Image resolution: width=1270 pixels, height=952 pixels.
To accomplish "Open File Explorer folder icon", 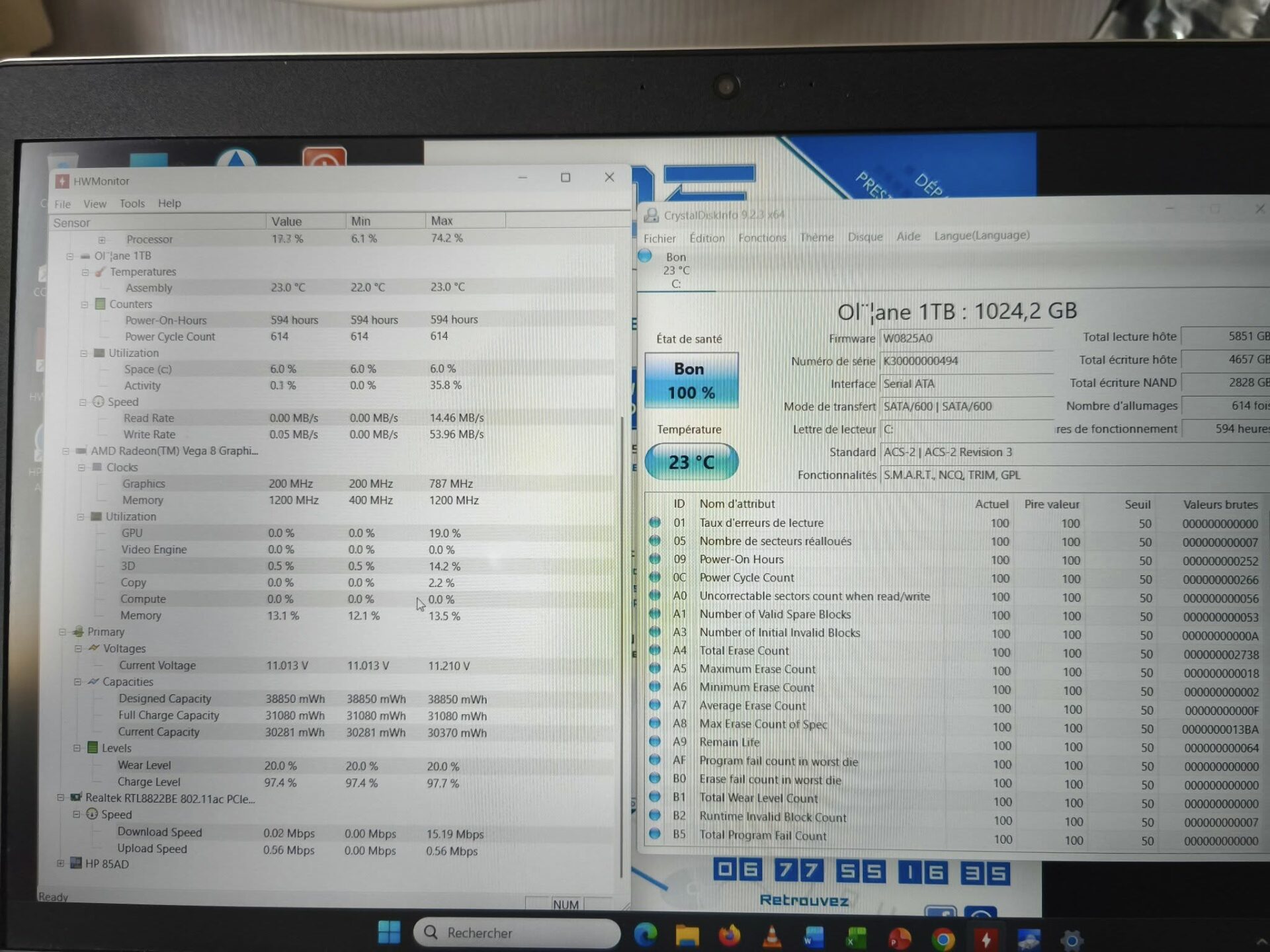I will [687, 935].
